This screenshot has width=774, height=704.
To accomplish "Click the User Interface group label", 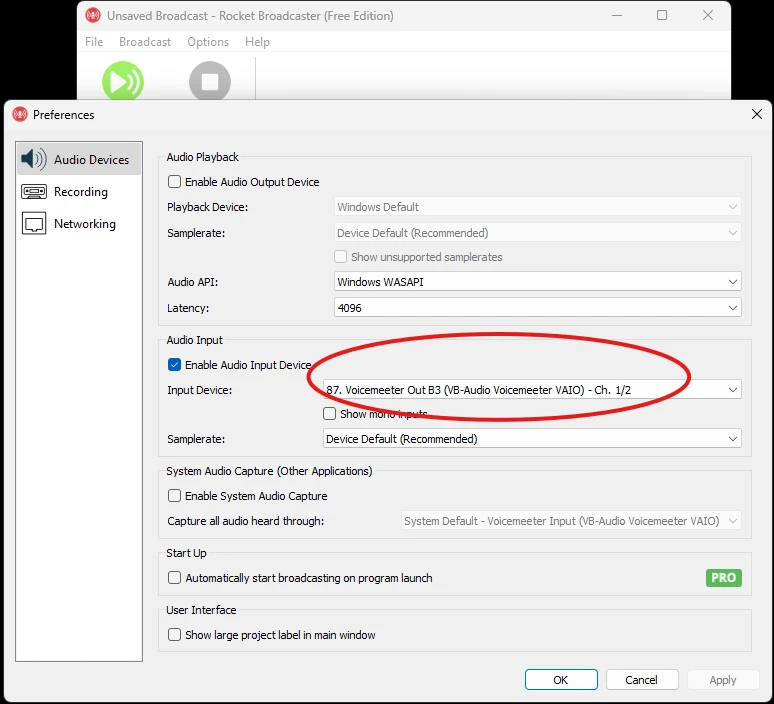I will tap(201, 610).
